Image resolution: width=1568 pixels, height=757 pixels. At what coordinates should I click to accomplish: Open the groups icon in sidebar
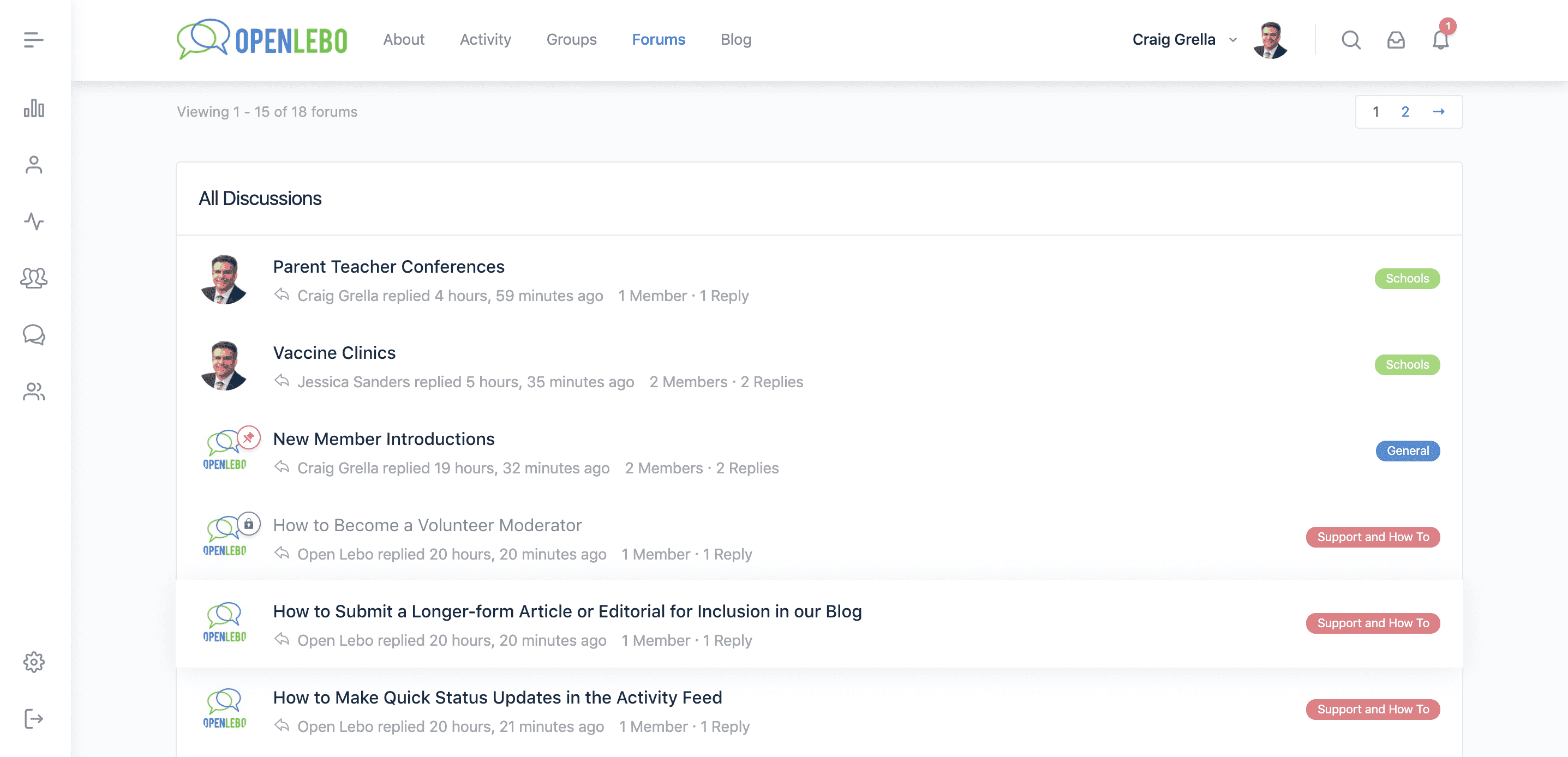(33, 278)
